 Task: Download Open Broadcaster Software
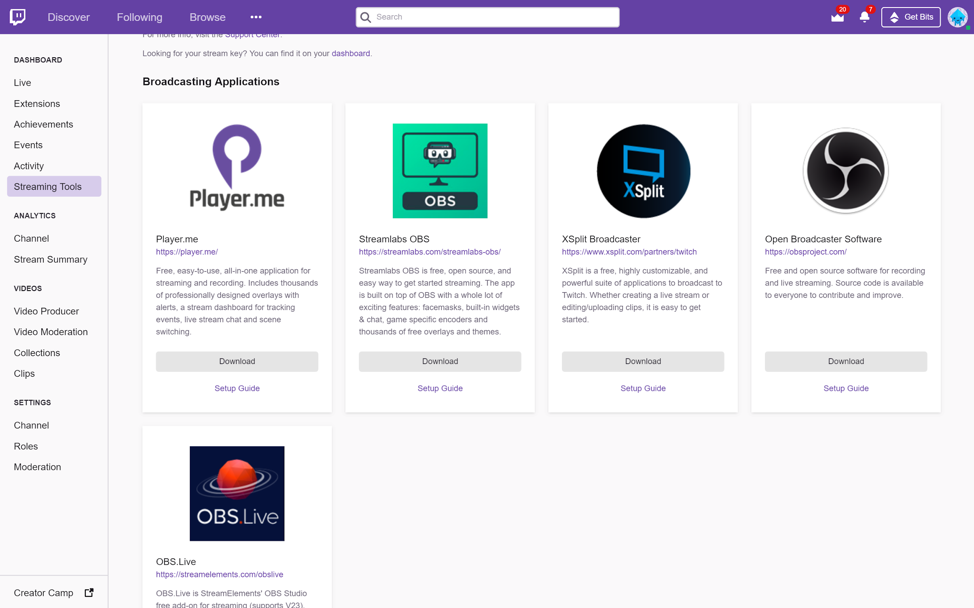[845, 361]
